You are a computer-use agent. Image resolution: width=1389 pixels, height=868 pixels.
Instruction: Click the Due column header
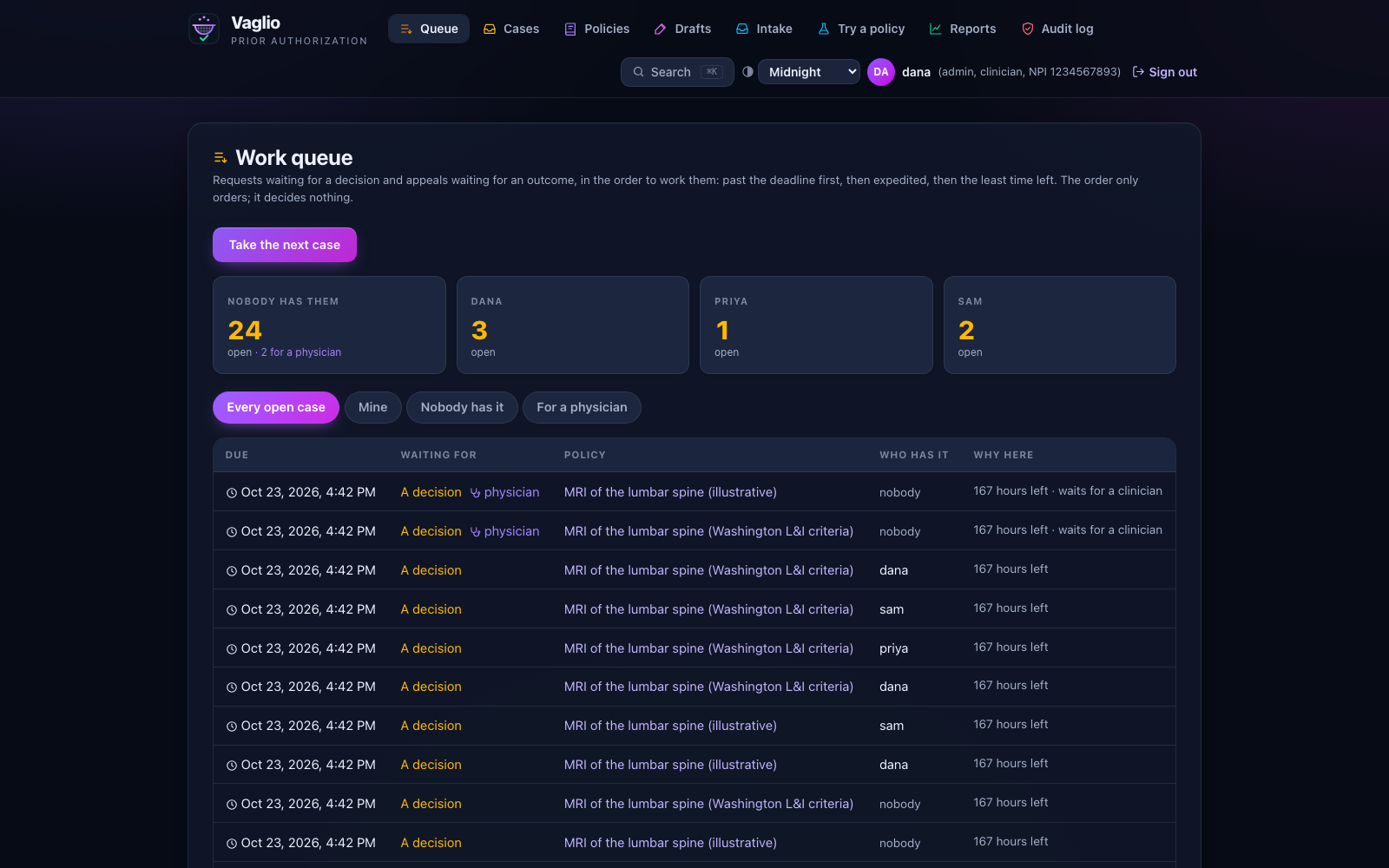tap(237, 455)
